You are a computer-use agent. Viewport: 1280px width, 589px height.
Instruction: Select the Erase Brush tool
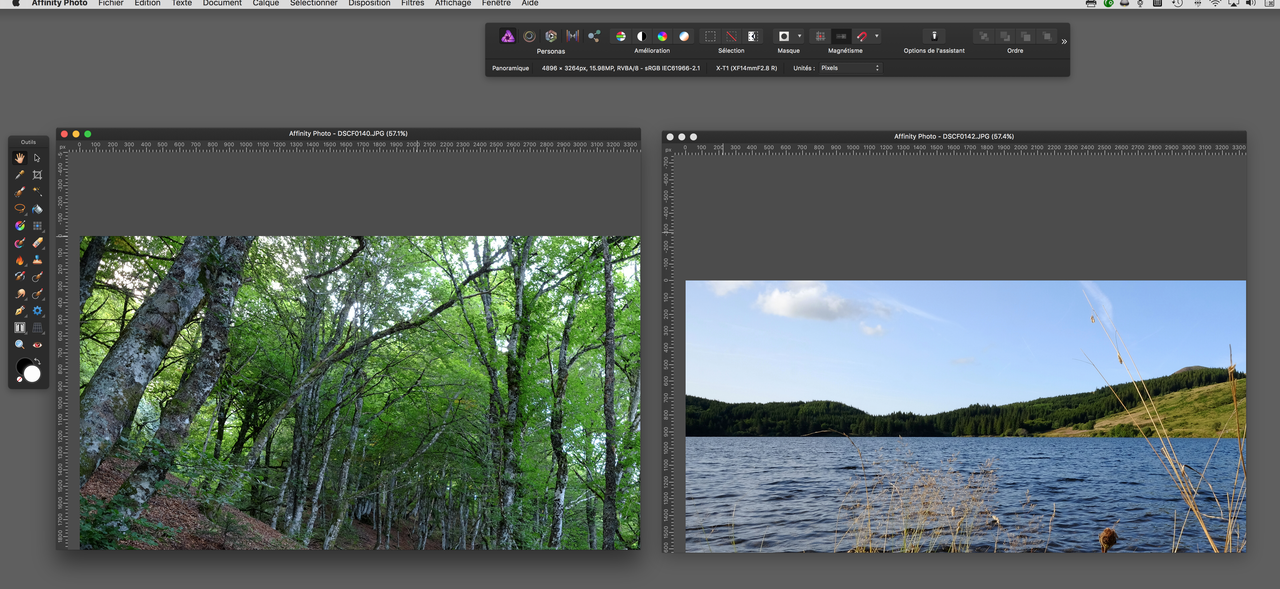coord(37,243)
